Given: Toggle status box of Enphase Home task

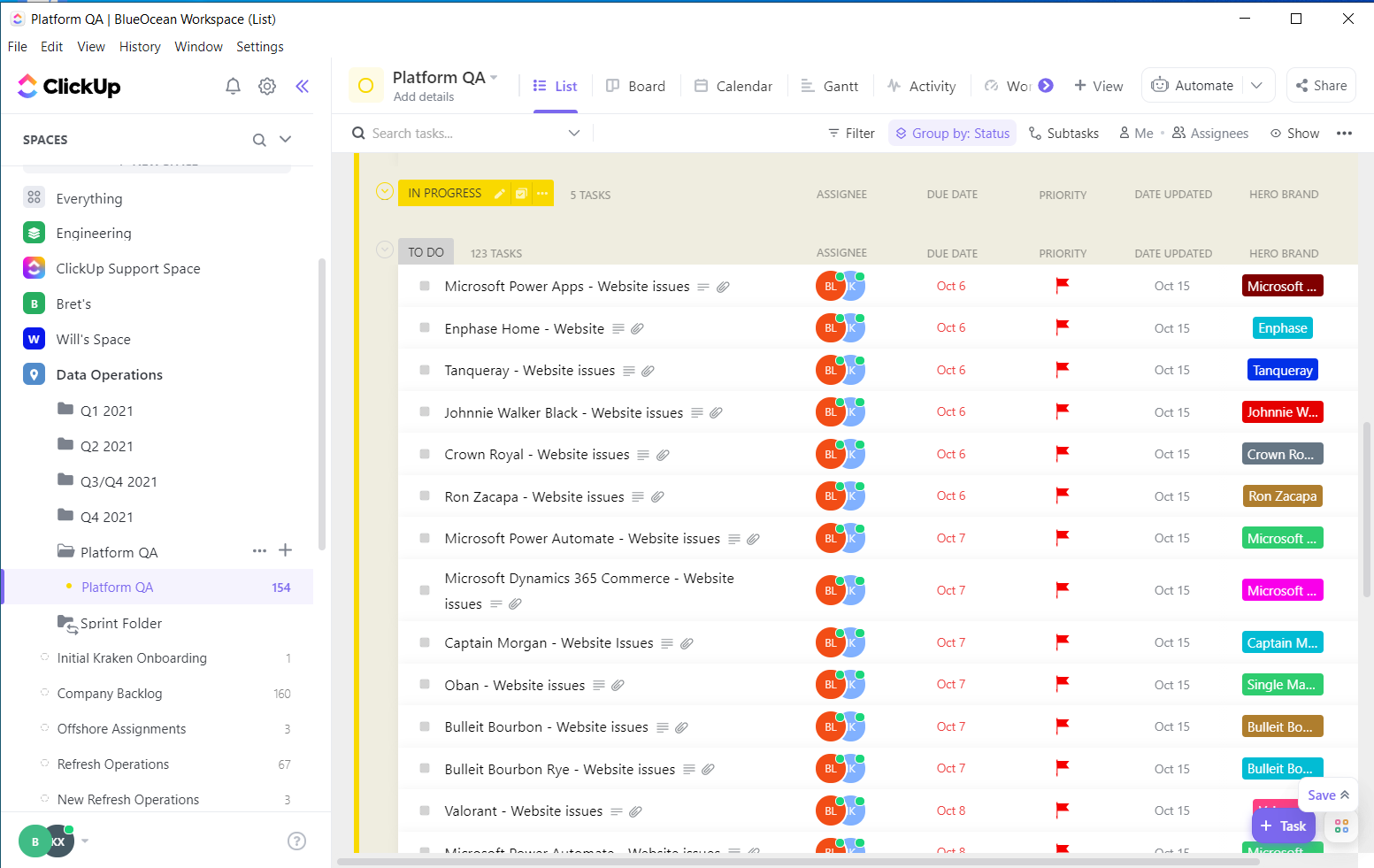Looking at the screenshot, I should (x=425, y=327).
